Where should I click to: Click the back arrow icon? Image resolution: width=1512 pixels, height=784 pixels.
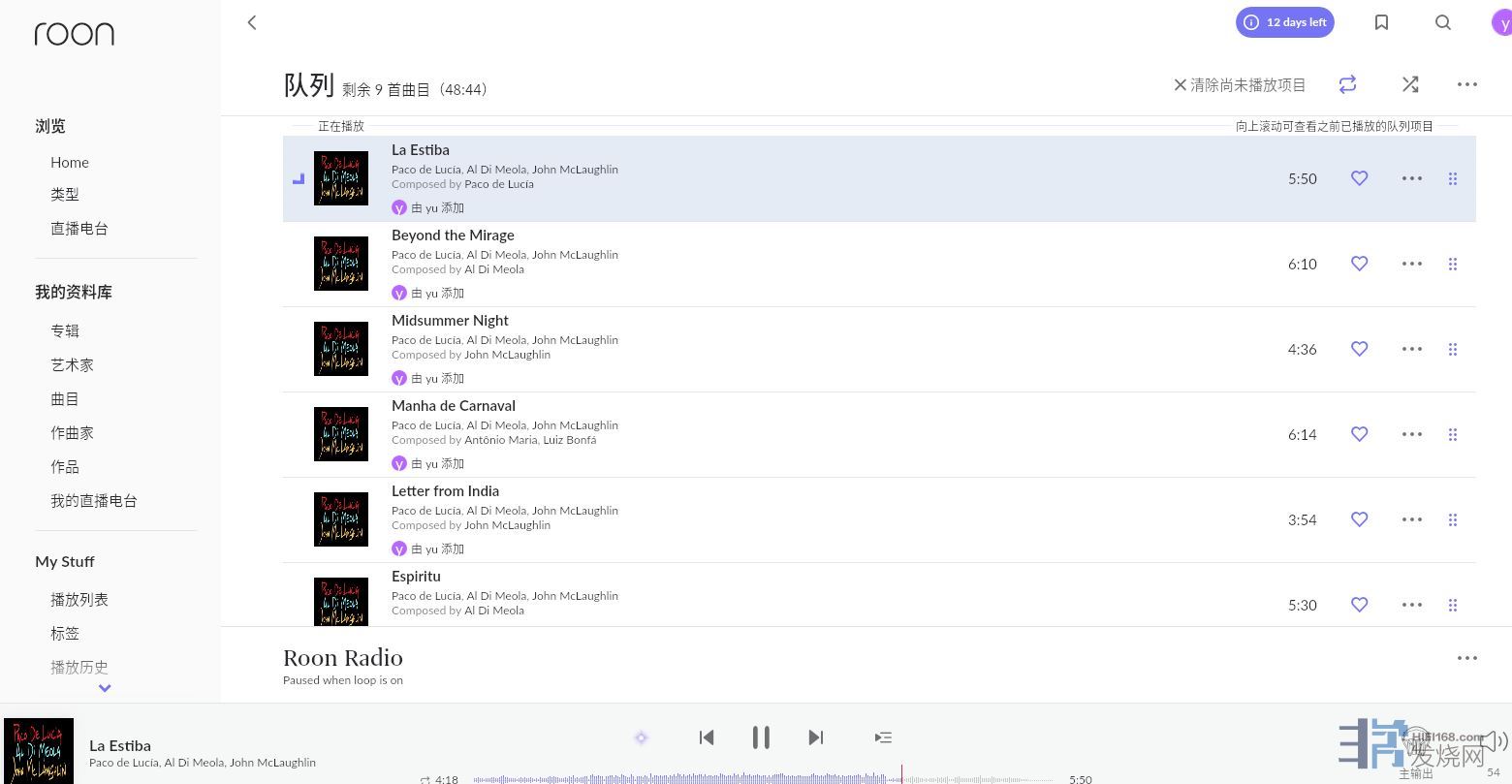[x=252, y=22]
